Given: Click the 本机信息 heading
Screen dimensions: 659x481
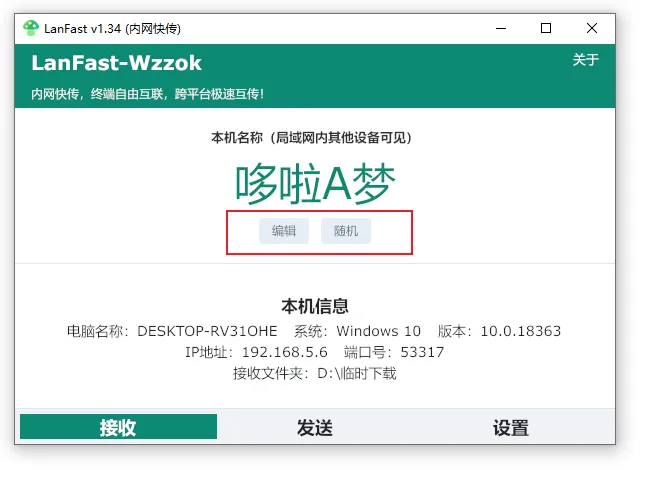Looking at the screenshot, I should pos(315,306).
